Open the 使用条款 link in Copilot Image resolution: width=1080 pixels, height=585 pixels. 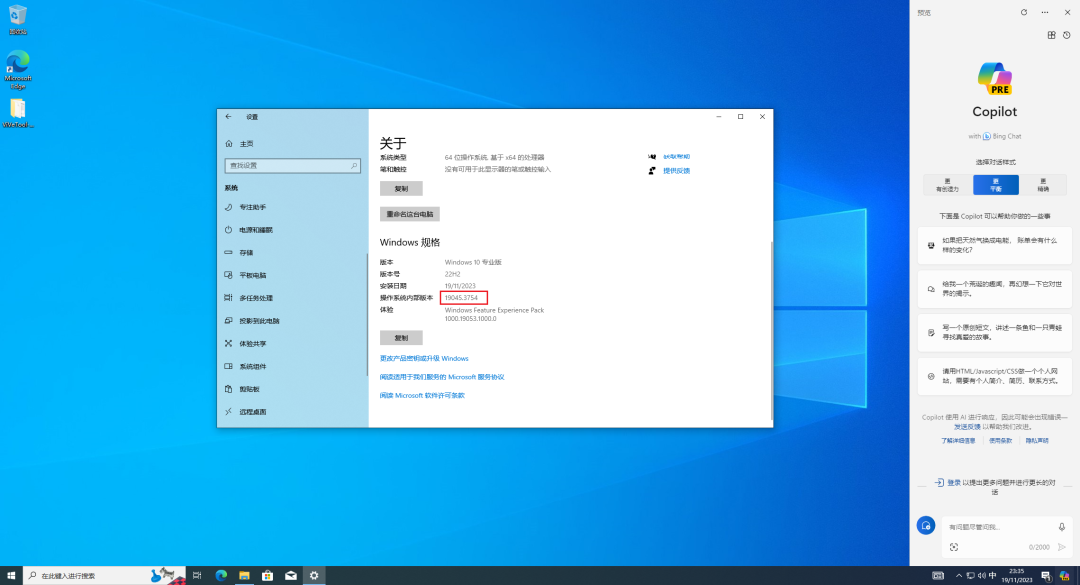(x=1000, y=441)
